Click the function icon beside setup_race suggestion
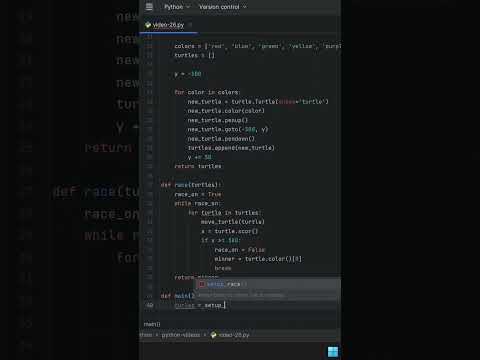The image size is (480, 360). pos(202,284)
